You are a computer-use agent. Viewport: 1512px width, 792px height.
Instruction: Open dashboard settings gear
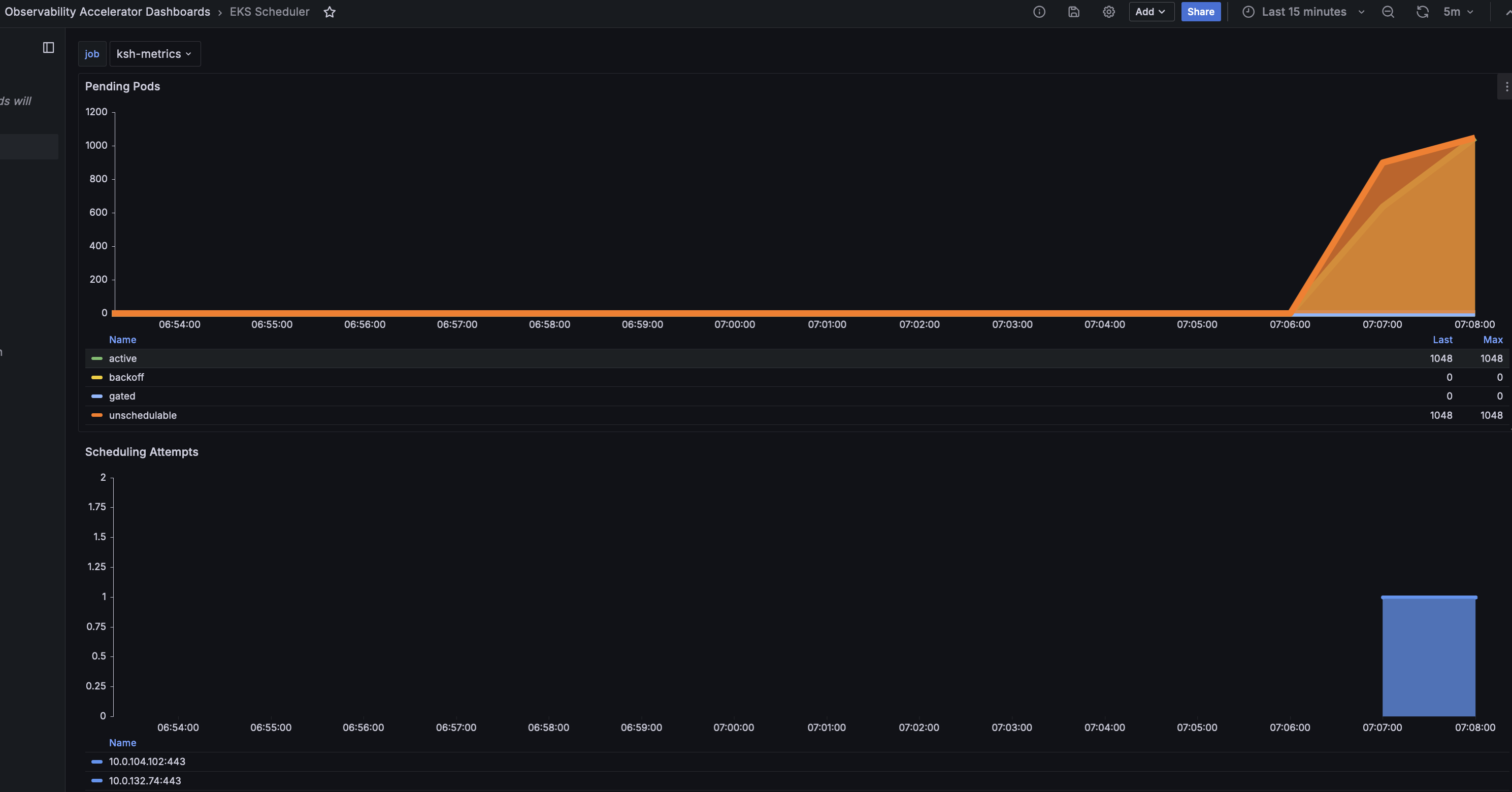pyautogui.click(x=1108, y=12)
